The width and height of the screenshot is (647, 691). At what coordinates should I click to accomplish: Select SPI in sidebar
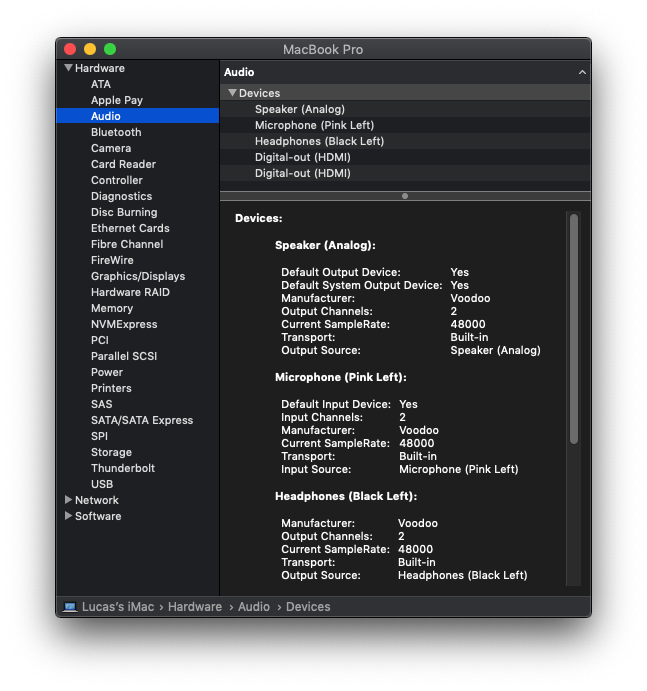click(x=99, y=436)
